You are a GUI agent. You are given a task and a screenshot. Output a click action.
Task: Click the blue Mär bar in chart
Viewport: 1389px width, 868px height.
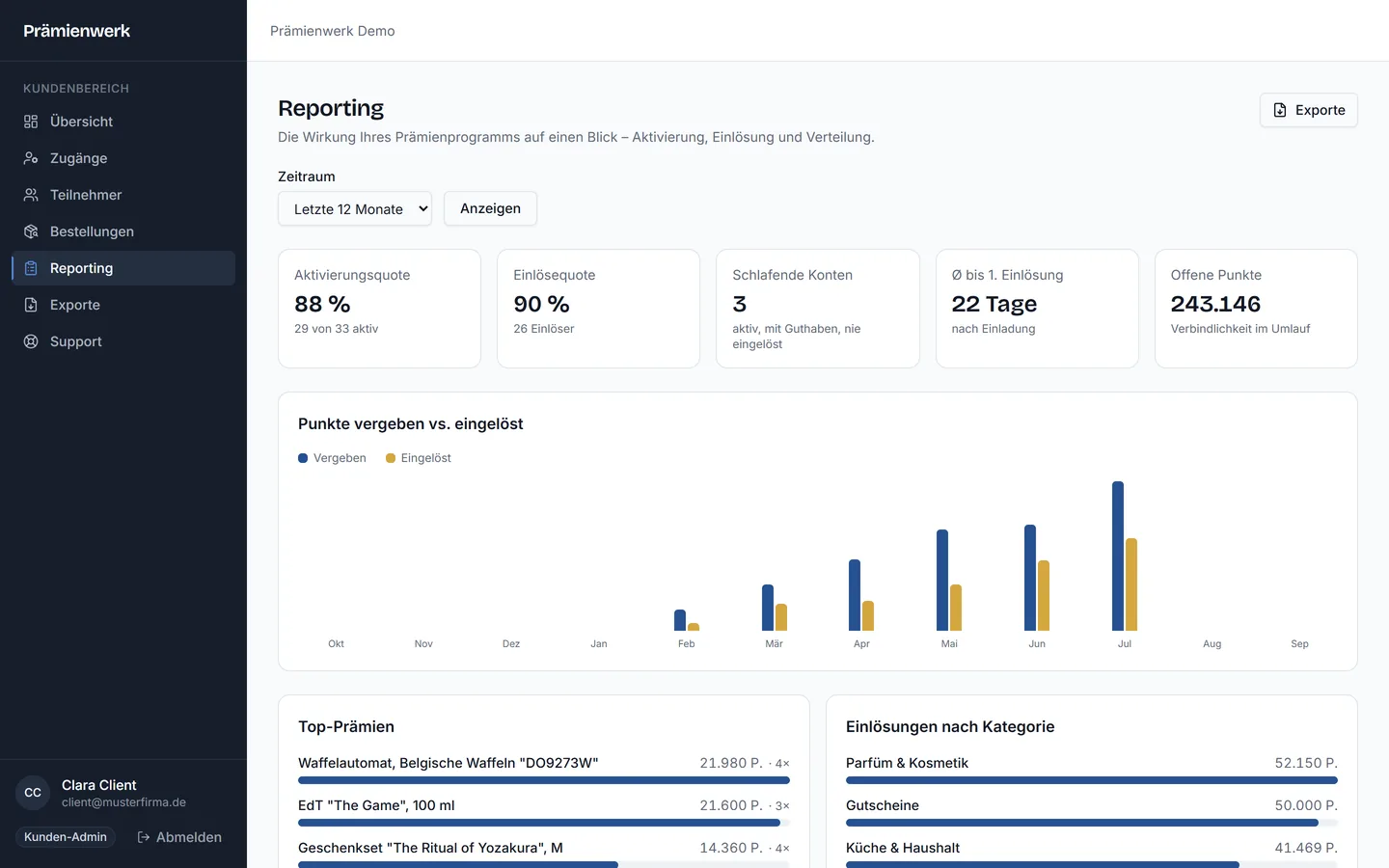pyautogui.click(x=768, y=608)
